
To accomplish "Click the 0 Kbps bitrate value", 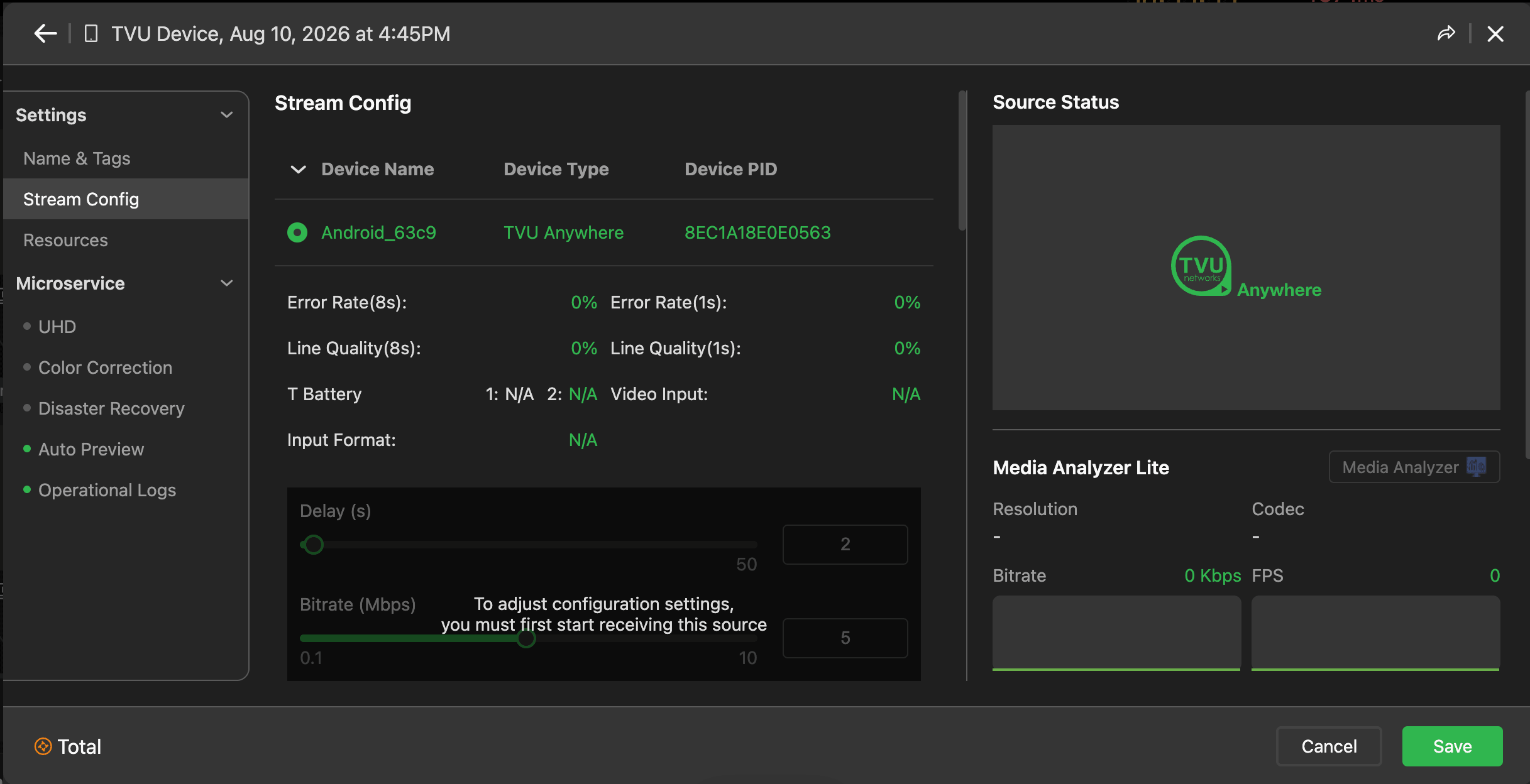I will click(x=1213, y=575).
